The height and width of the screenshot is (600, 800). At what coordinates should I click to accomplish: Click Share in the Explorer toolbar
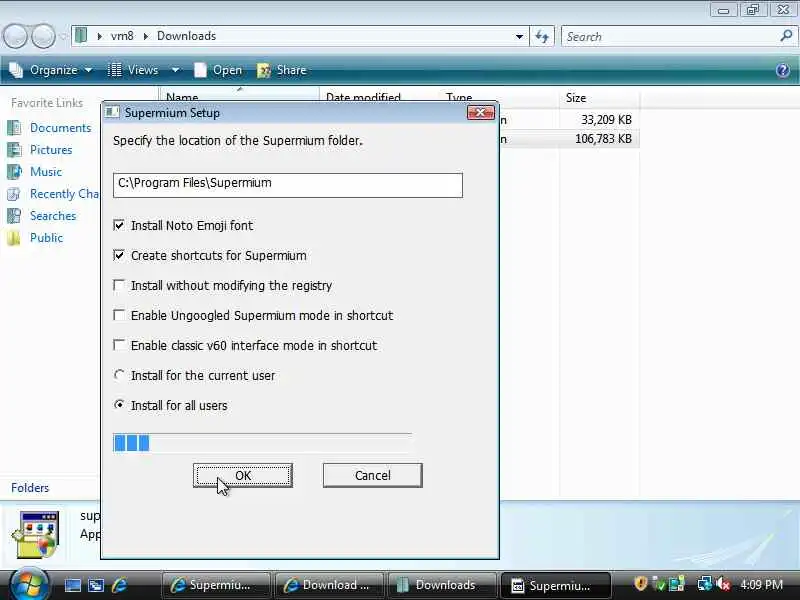(x=282, y=70)
